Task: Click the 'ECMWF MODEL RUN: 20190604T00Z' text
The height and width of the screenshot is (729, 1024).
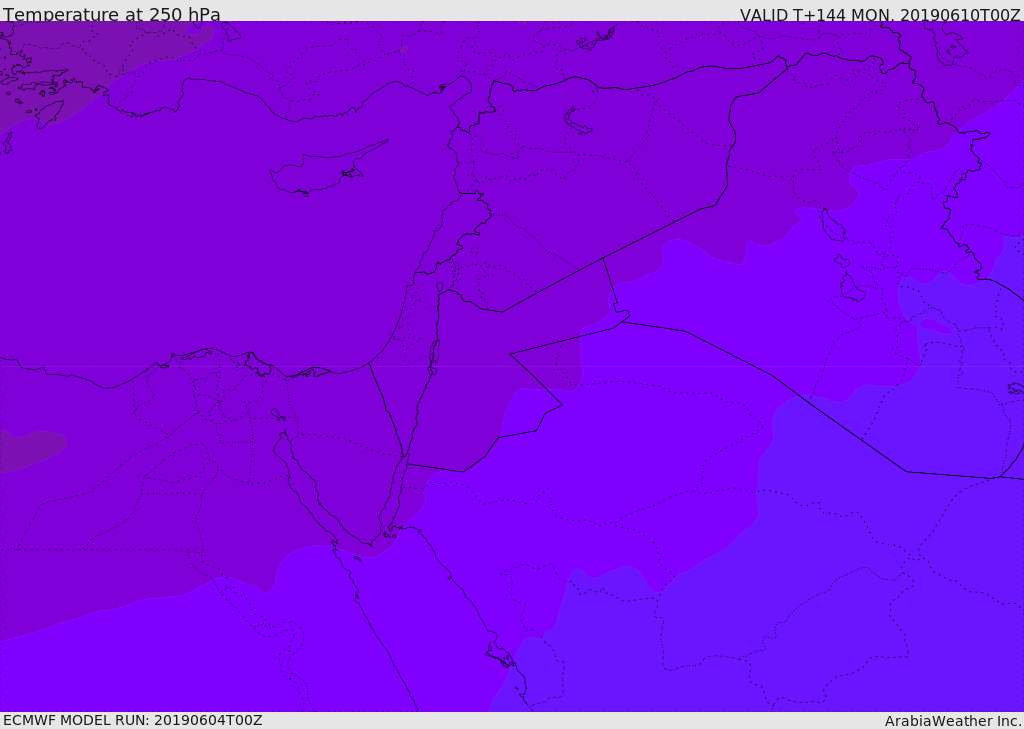Action: (133, 720)
